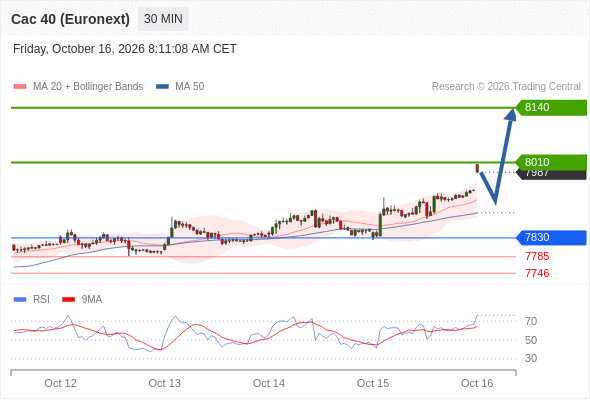Click the Cac 40 (Euronext) title
590x400 pixels.
(70, 19)
